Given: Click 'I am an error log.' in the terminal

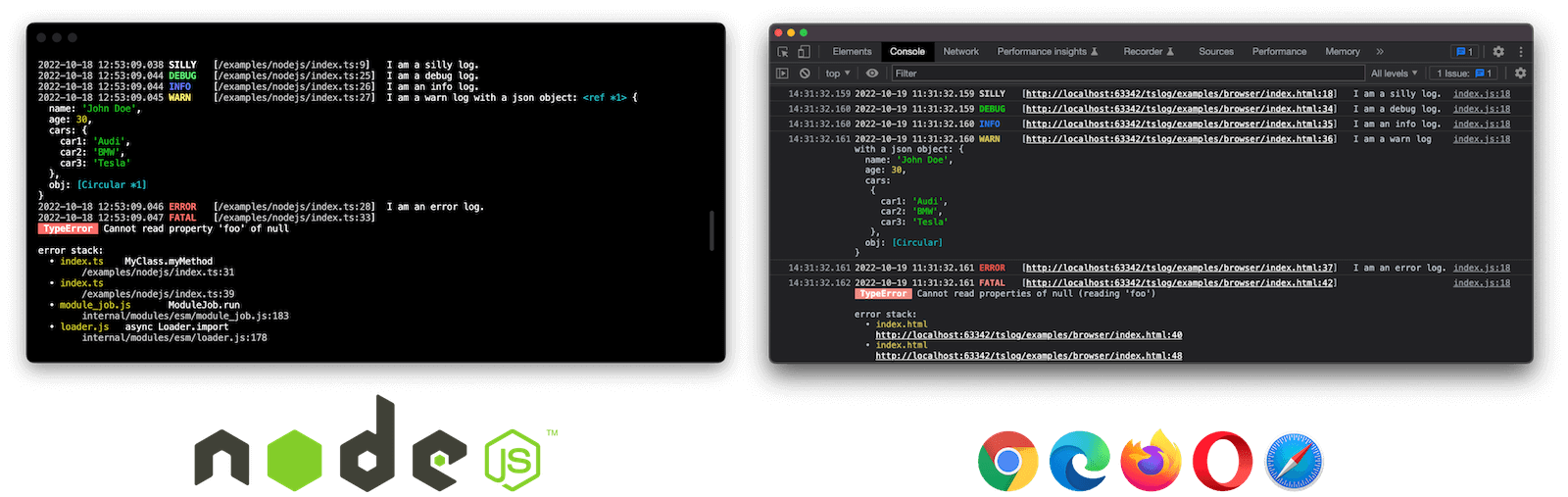Looking at the screenshot, I should point(435,207).
